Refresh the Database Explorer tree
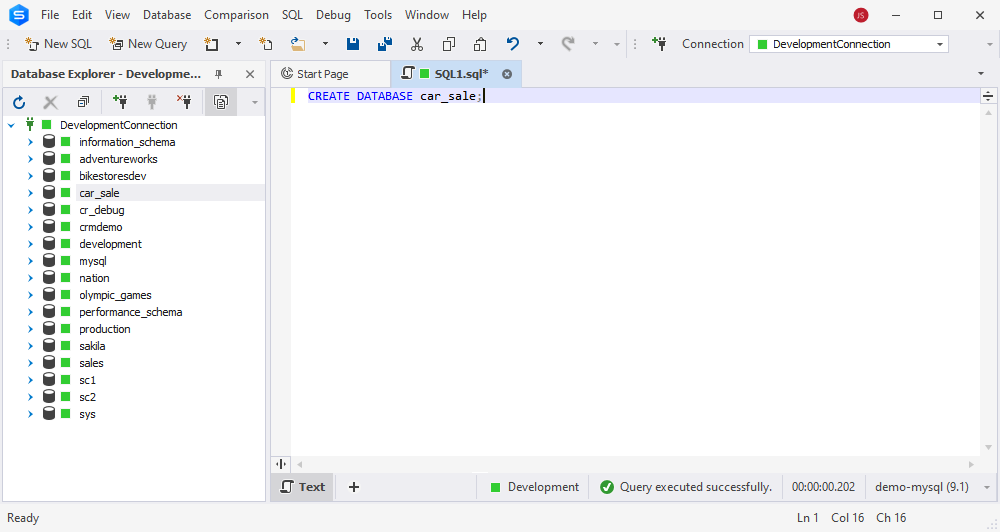Viewport: 1000px width, 532px height. pyautogui.click(x=19, y=102)
